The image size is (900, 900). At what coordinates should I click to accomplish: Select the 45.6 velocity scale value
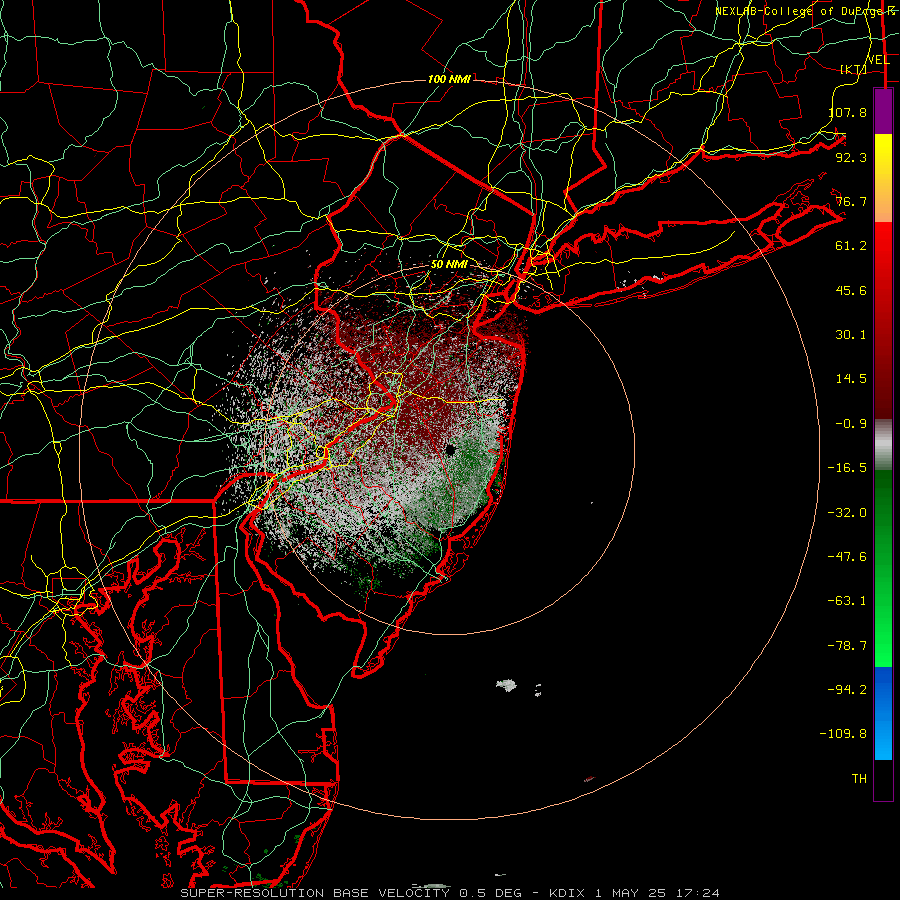(851, 290)
